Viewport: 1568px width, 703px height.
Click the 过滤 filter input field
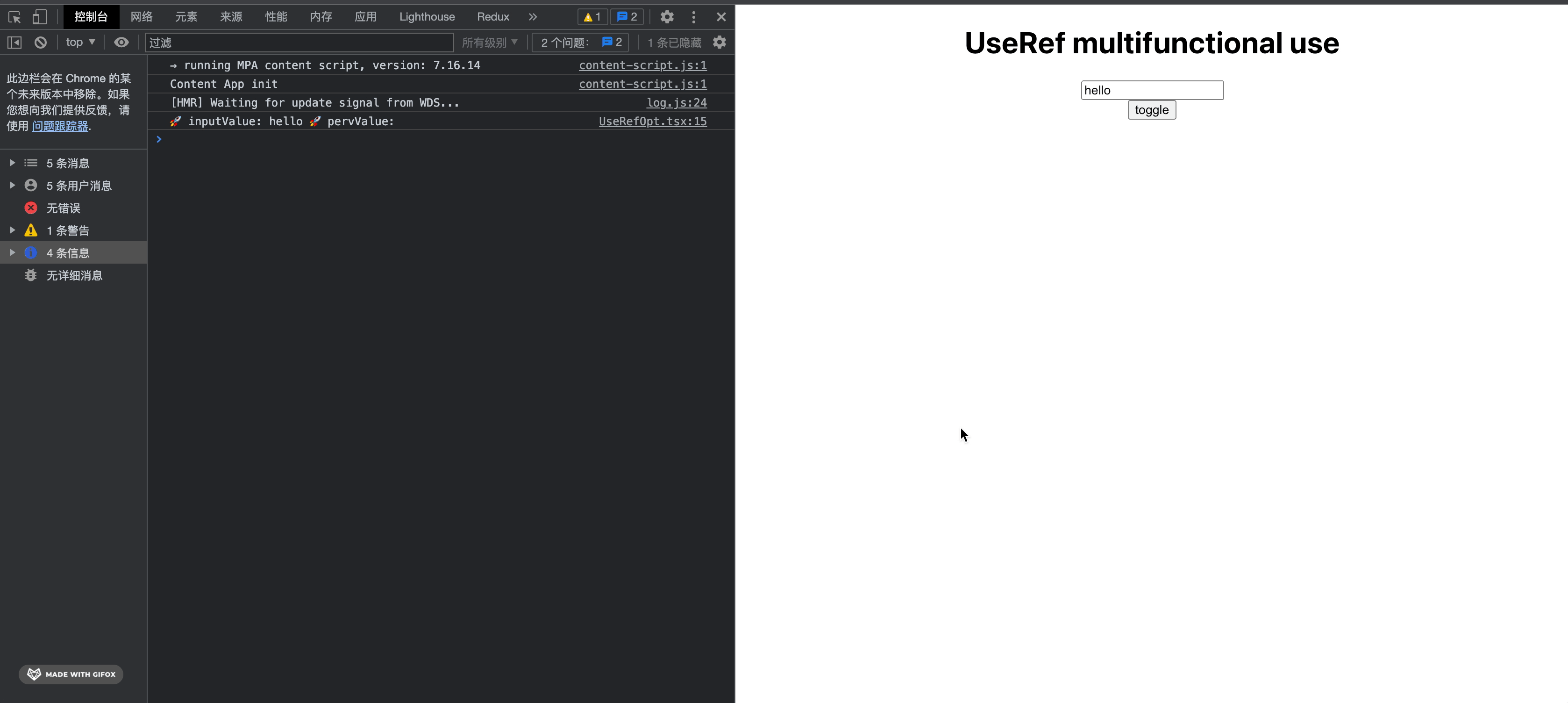[x=298, y=43]
